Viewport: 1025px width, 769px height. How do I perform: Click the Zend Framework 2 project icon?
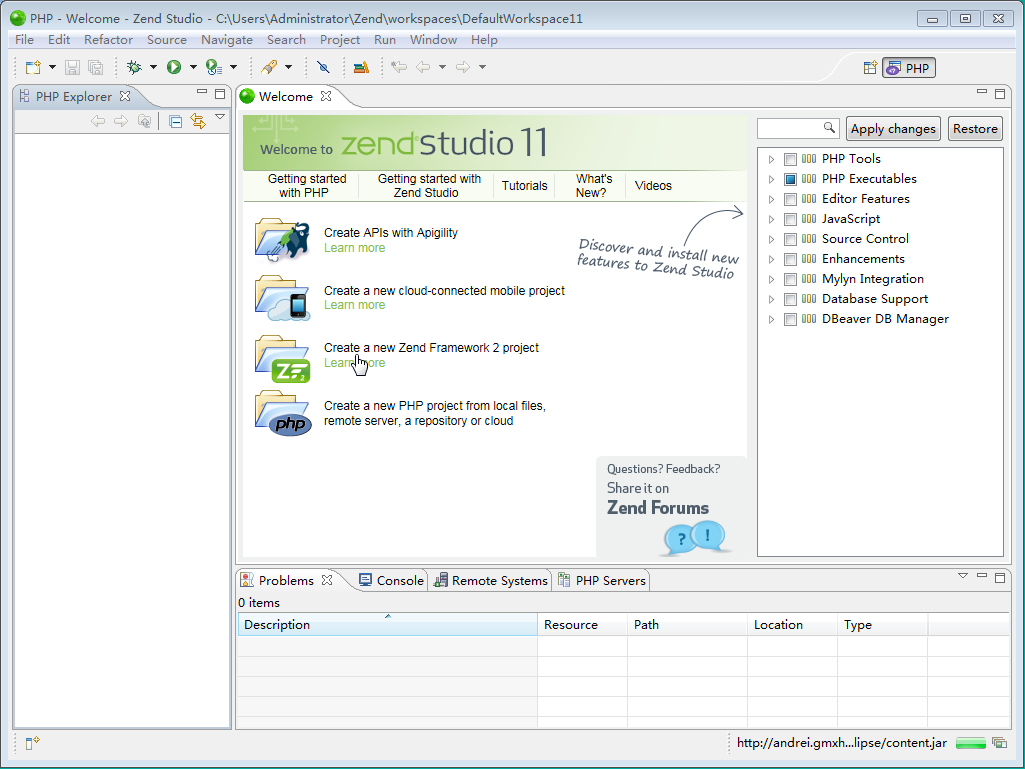point(282,359)
